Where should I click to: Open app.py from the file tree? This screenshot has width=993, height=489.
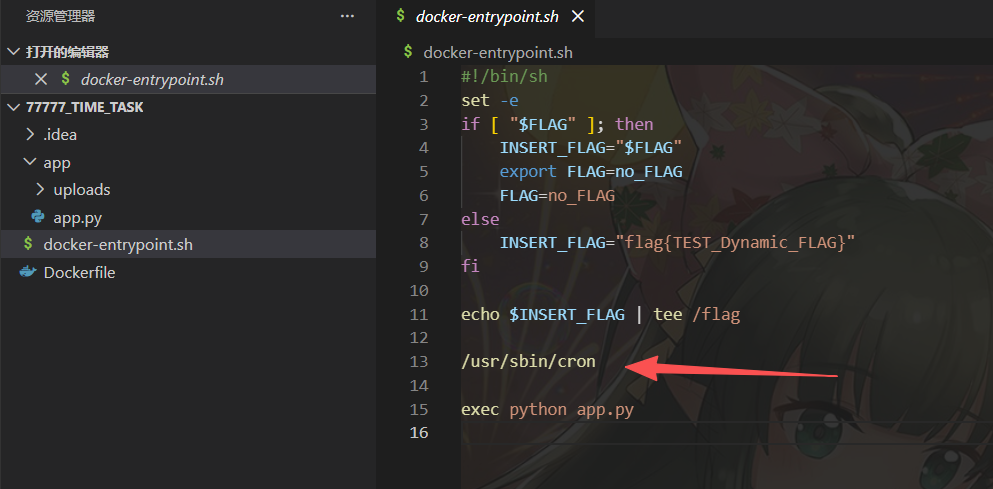[77, 217]
